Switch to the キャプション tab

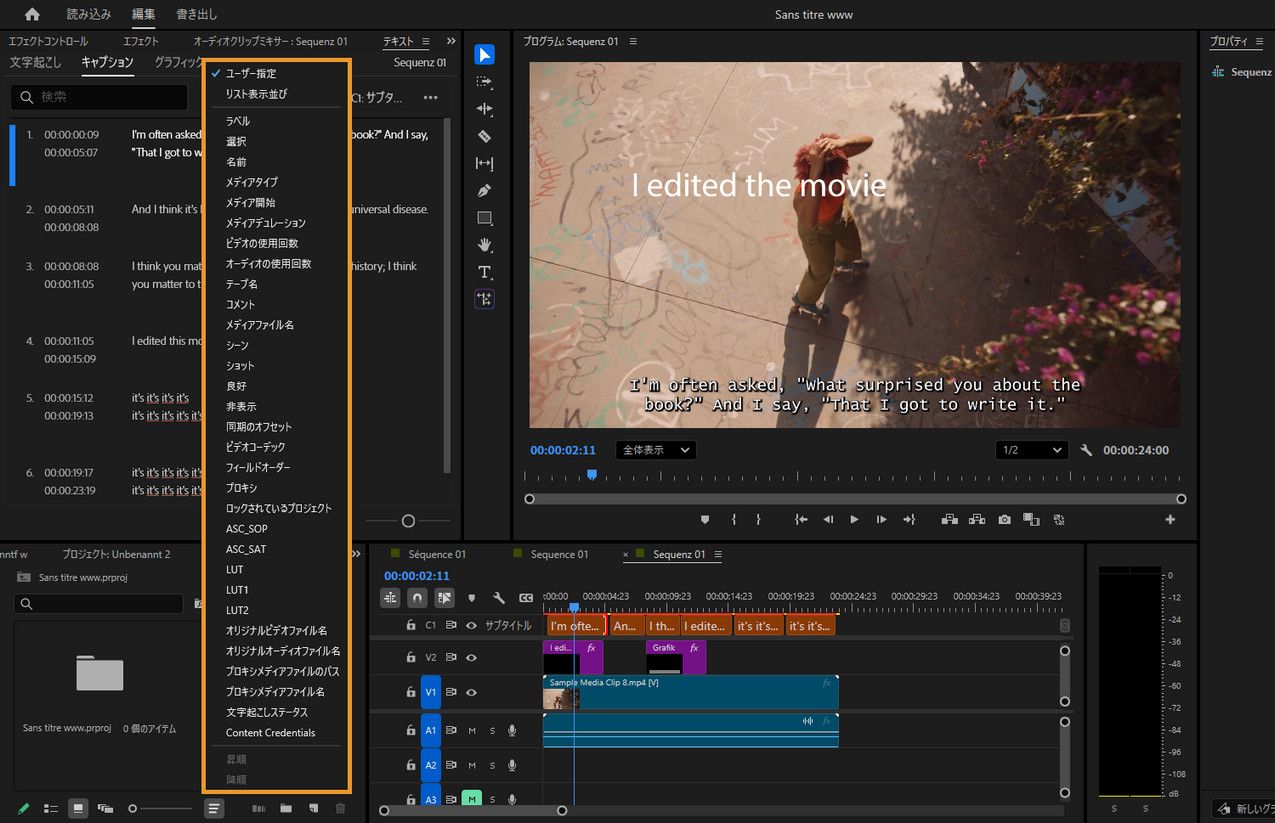click(107, 62)
